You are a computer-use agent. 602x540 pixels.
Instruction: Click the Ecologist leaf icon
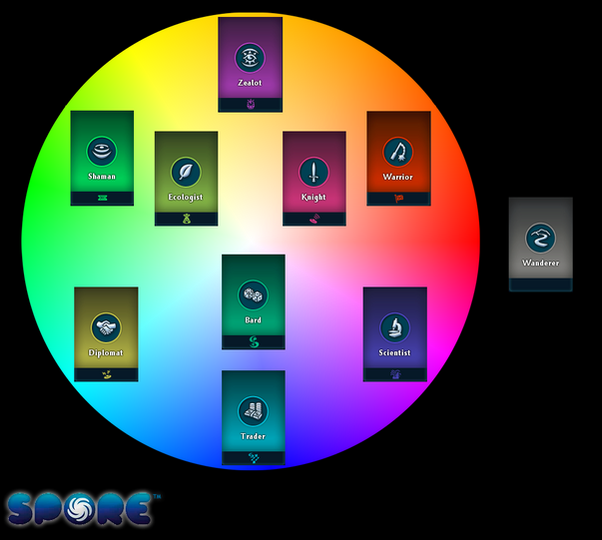click(x=186, y=172)
